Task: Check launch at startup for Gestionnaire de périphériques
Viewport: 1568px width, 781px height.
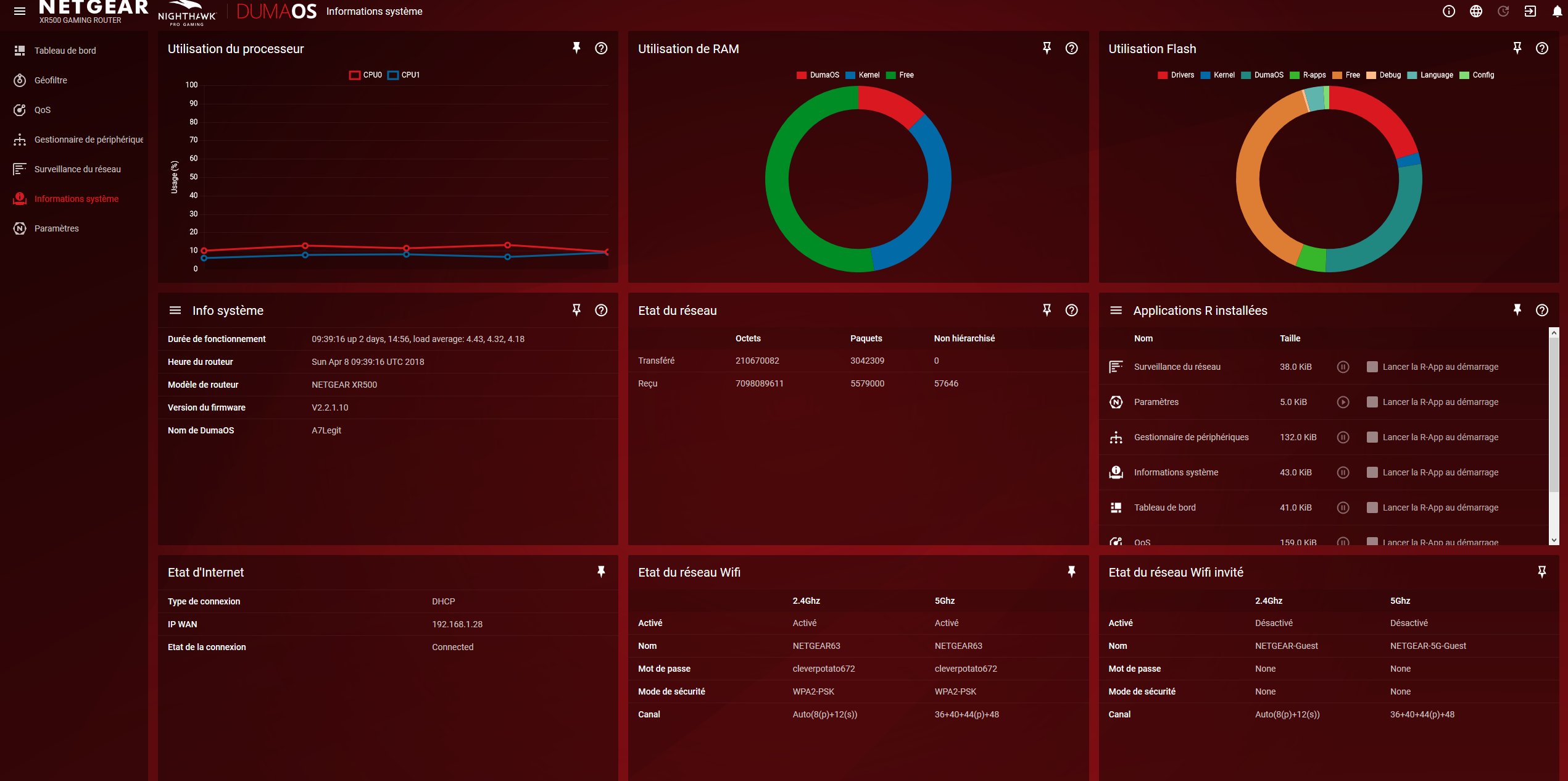Action: [1372, 437]
